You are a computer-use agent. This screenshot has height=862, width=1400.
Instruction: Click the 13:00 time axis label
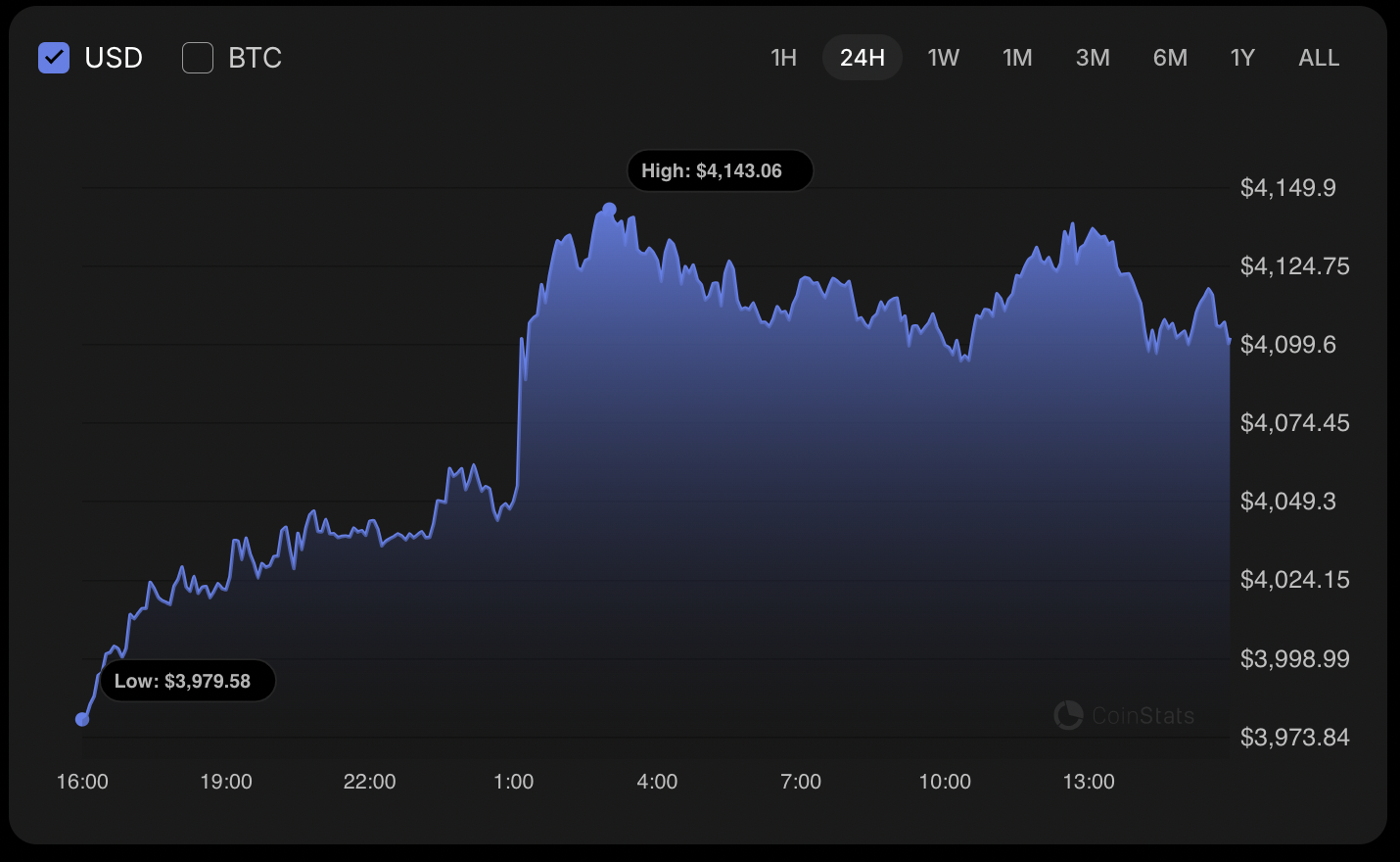click(1088, 782)
